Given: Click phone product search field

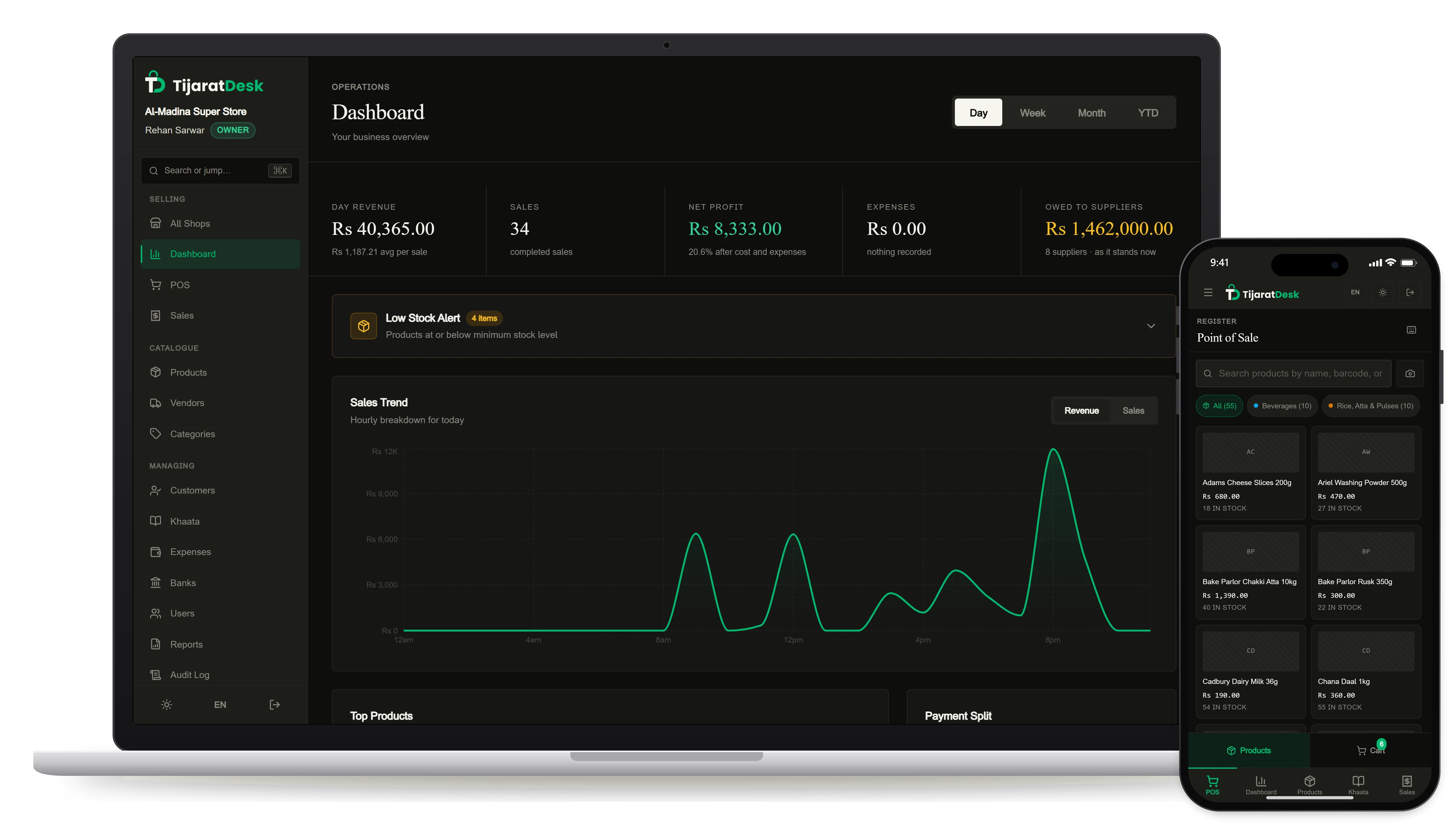Looking at the screenshot, I should [1293, 373].
